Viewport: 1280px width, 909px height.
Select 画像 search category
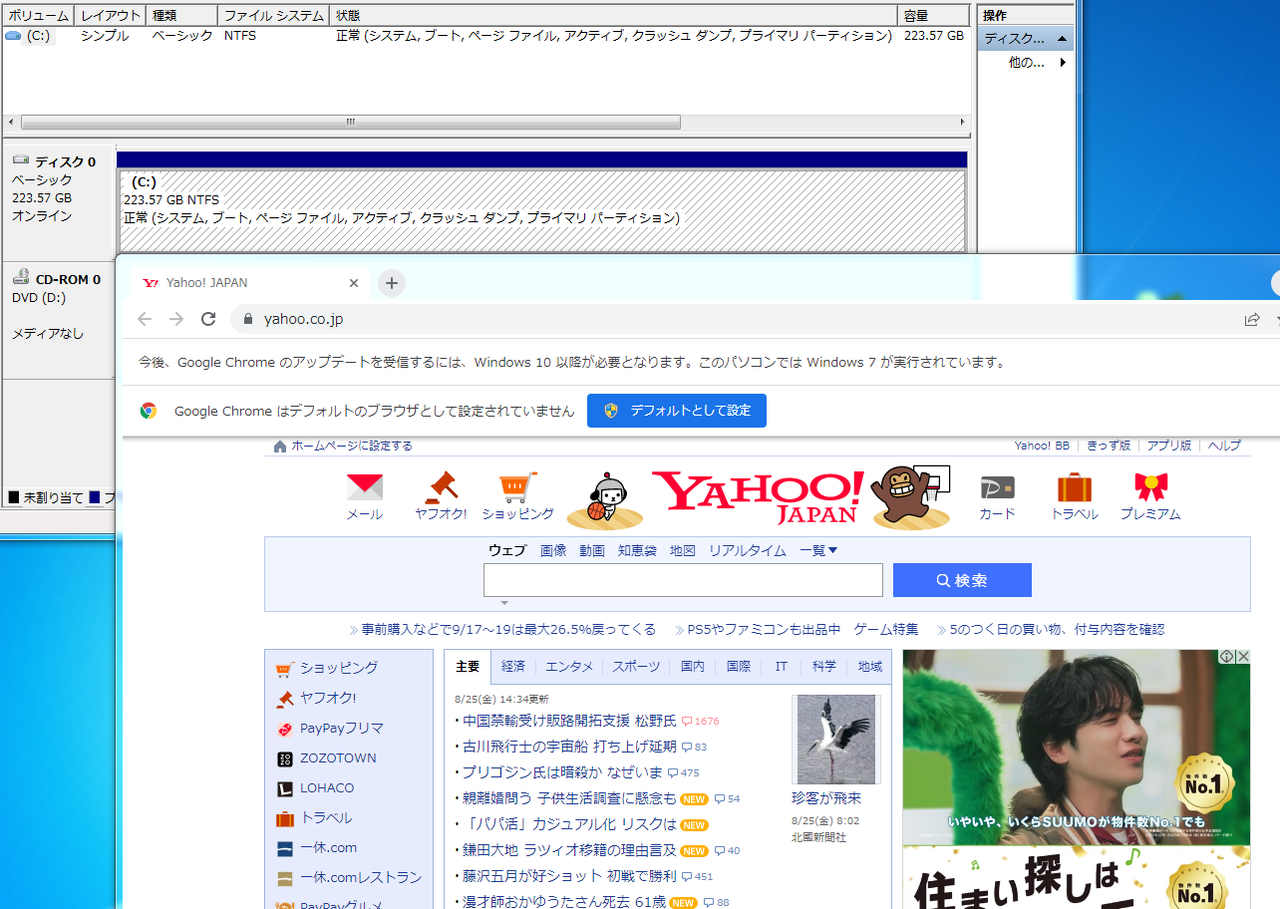click(x=553, y=550)
